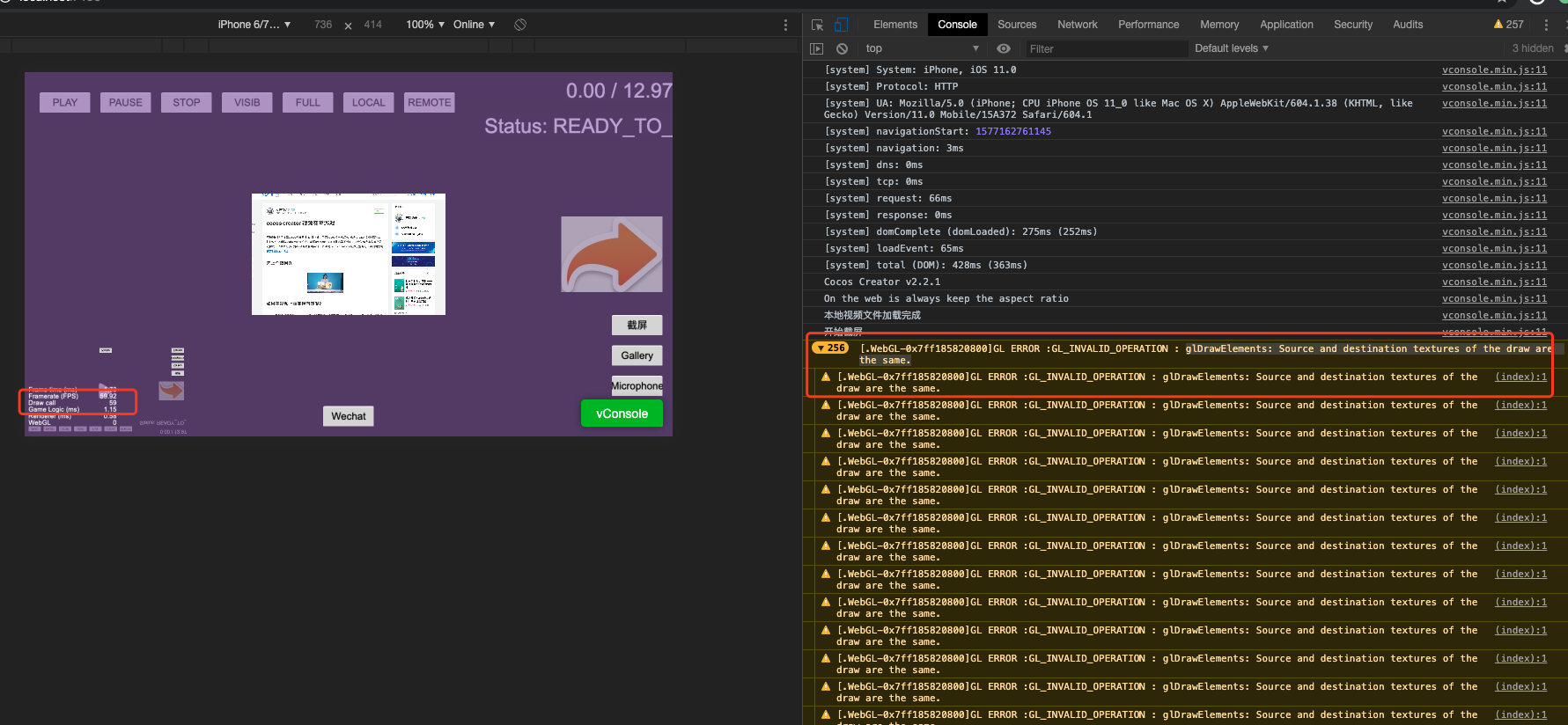Screen dimensions: 1568x725
Task: Go to the Network tab
Action: click(x=1078, y=25)
